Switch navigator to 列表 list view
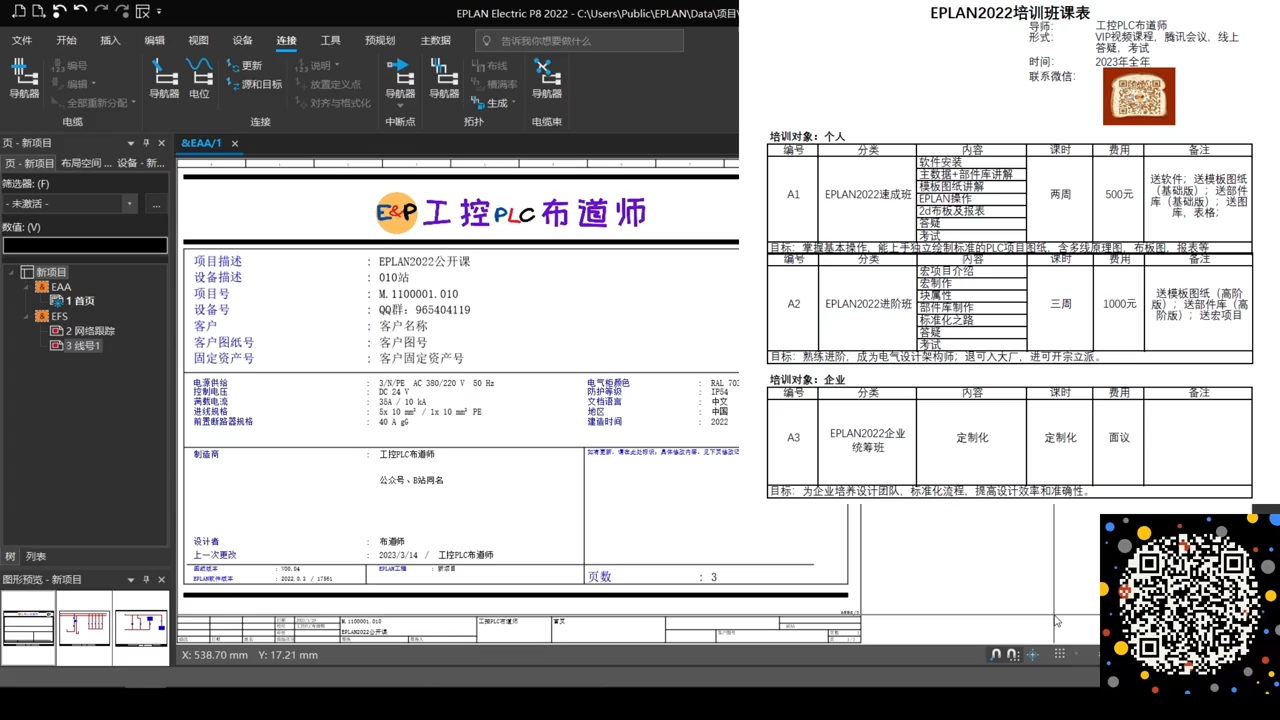This screenshot has height=720, width=1280. [36, 557]
